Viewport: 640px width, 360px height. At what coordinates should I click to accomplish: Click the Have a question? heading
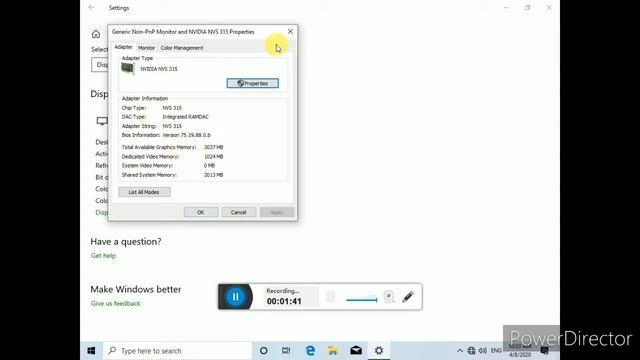[126, 242]
